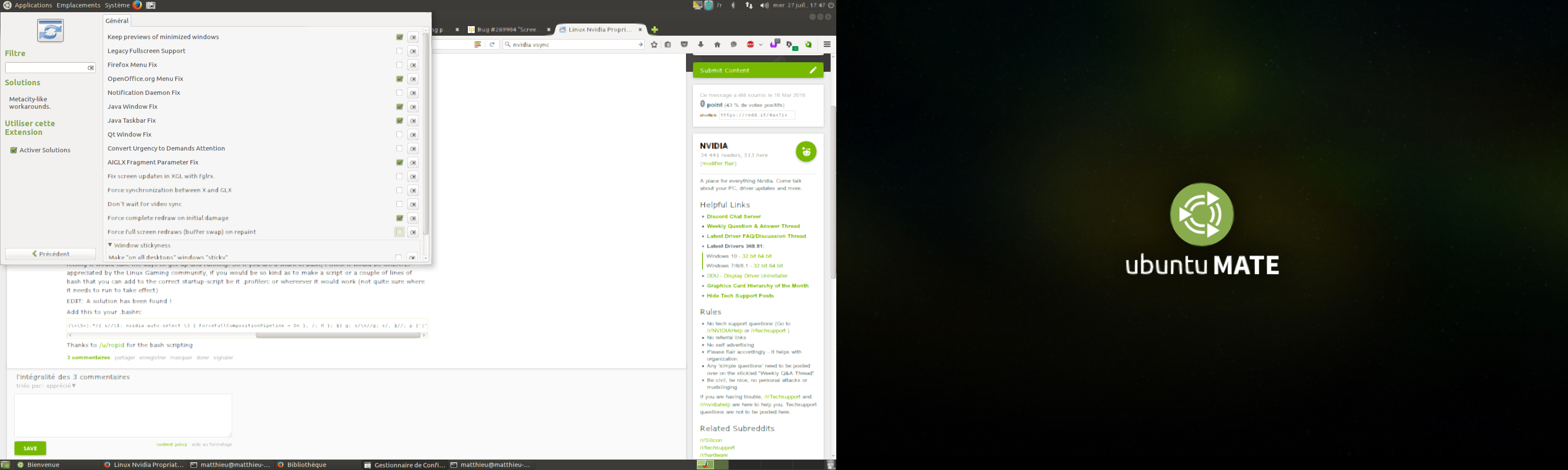Reset Java Window Fix to default
Screen dimensions: 1568x470
(x=413, y=107)
